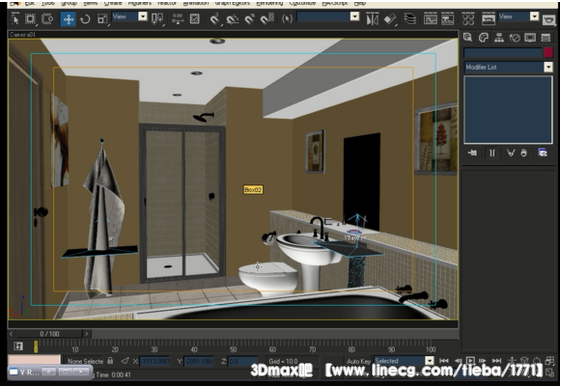Open the Hierarchy panel tab icon
572x387 pixels.
pos(499,38)
